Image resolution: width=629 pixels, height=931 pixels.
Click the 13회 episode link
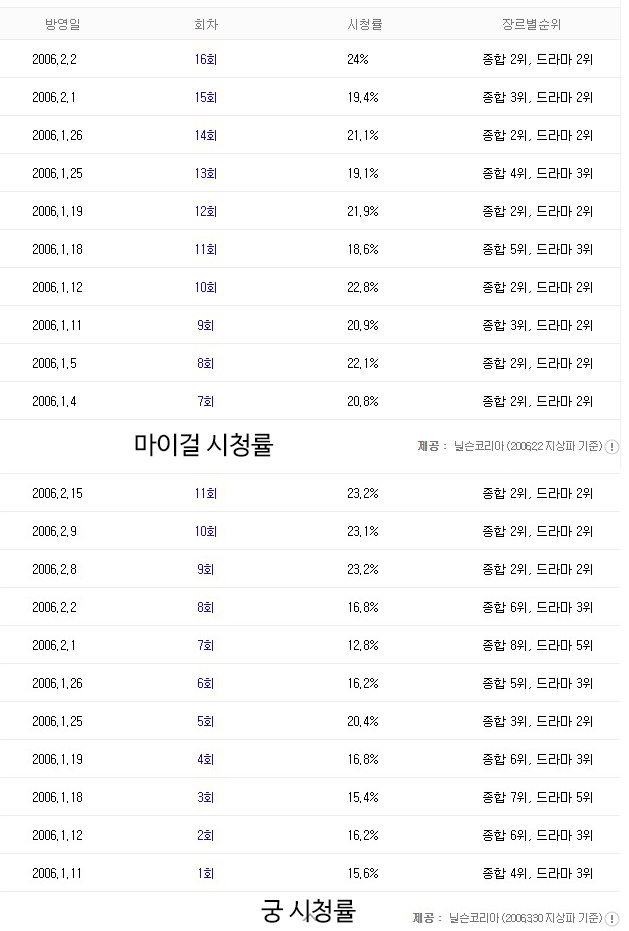coord(206,173)
